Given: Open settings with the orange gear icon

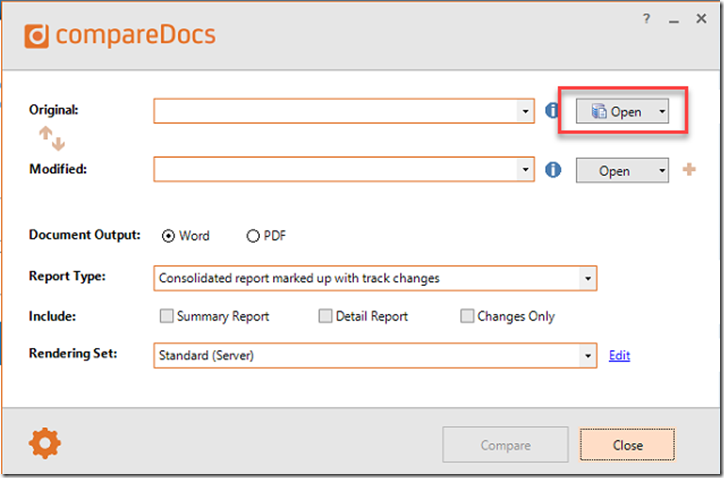Looking at the screenshot, I should [x=44, y=443].
